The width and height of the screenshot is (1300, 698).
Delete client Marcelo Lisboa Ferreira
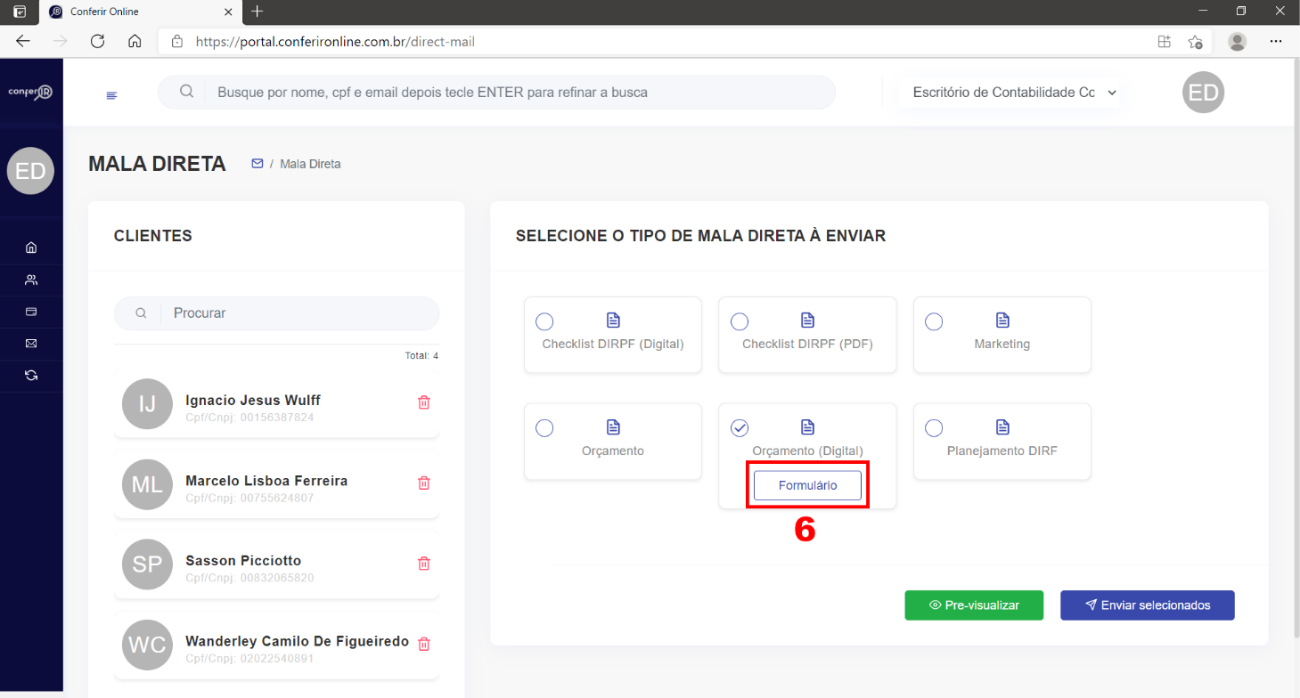point(424,483)
